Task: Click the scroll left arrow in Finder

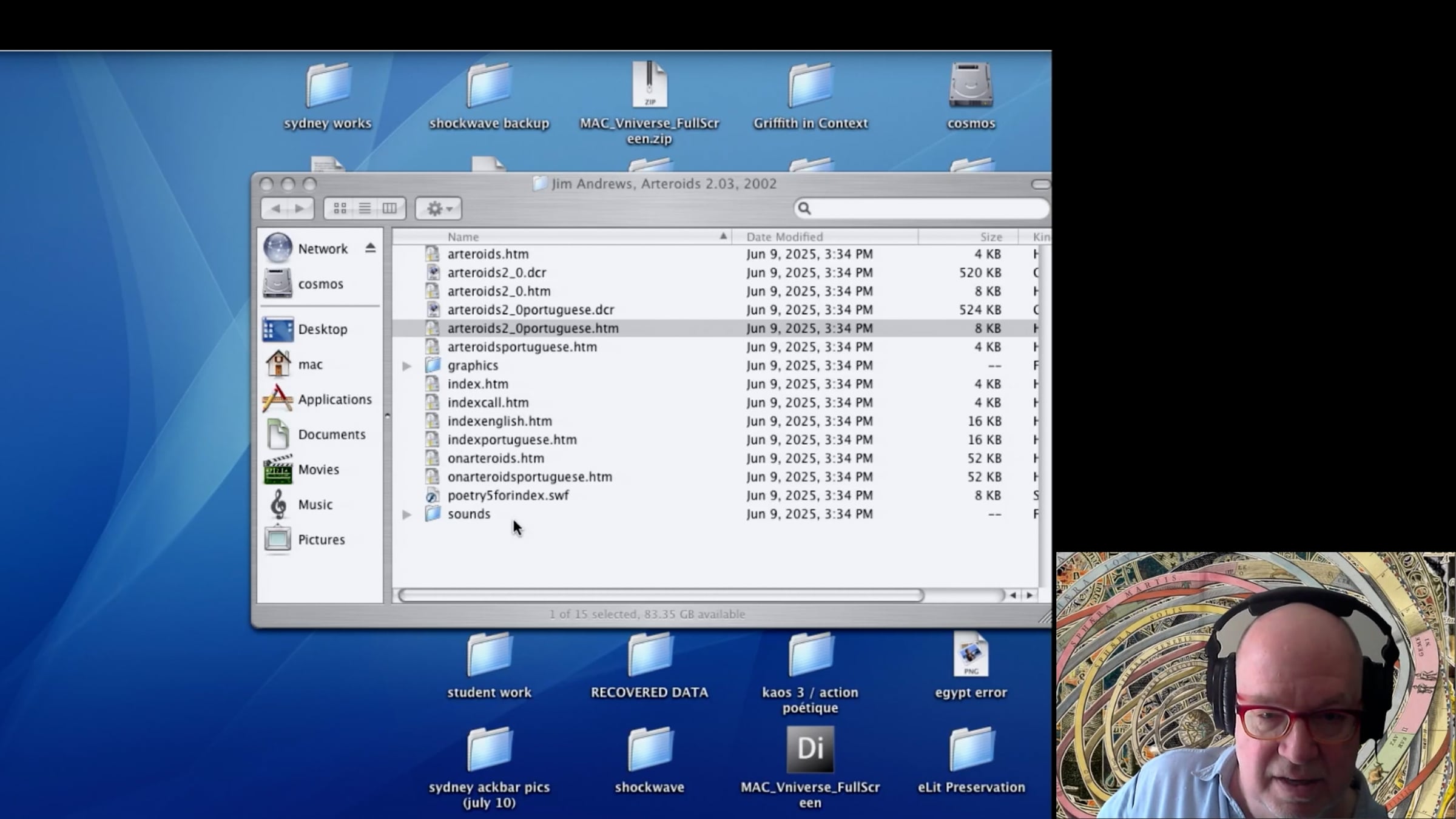Action: point(1013,596)
